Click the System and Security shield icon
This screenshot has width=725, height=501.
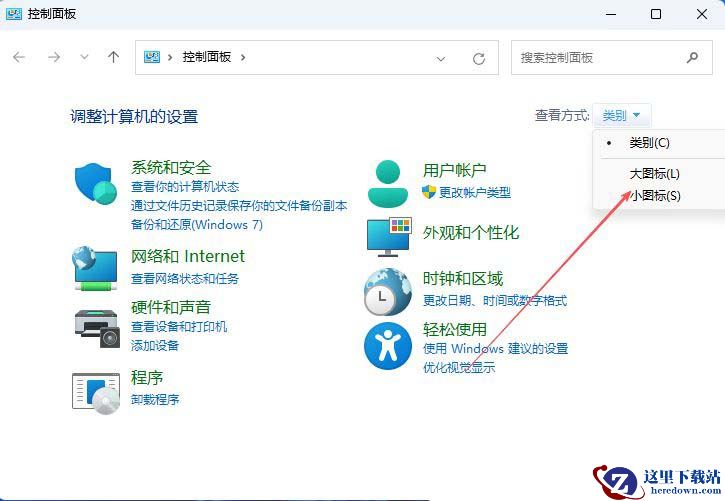[x=96, y=183]
